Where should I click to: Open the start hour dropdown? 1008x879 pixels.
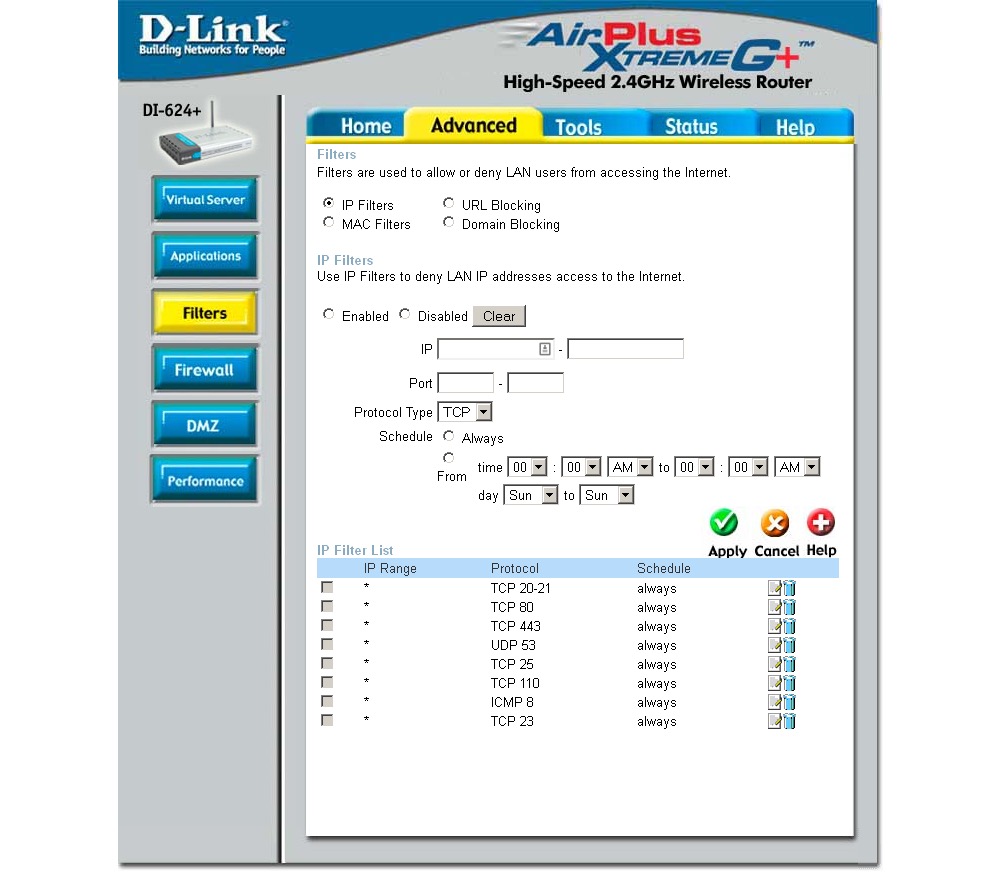tap(528, 467)
